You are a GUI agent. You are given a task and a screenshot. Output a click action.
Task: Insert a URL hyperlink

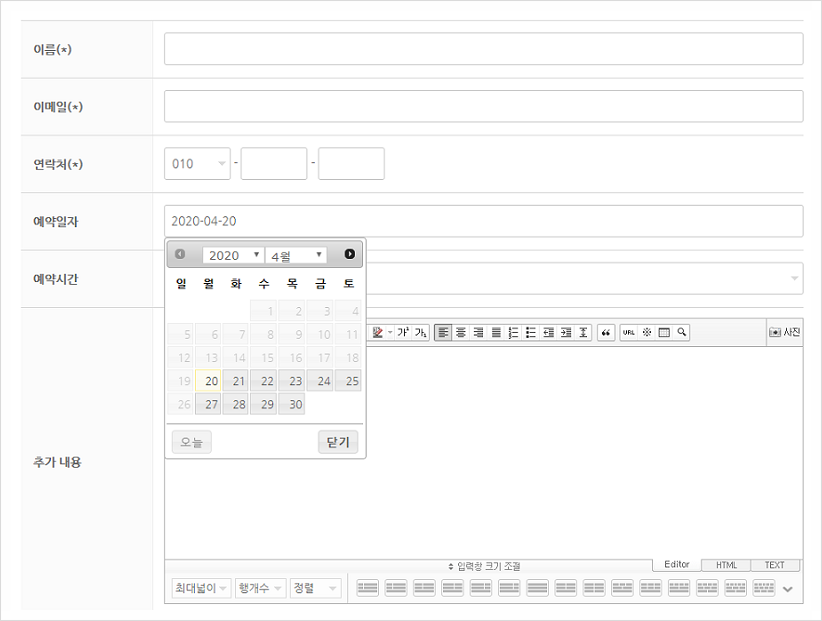pyautogui.click(x=629, y=332)
